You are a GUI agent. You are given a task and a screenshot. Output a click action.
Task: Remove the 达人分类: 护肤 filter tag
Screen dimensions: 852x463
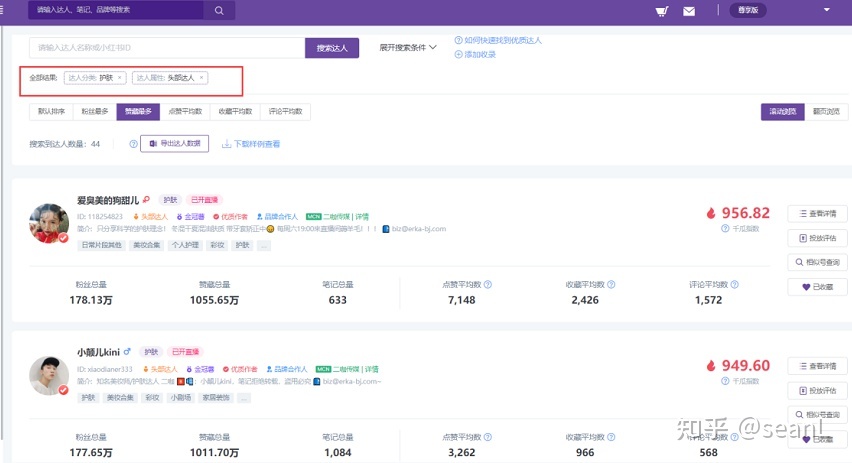click(x=120, y=77)
